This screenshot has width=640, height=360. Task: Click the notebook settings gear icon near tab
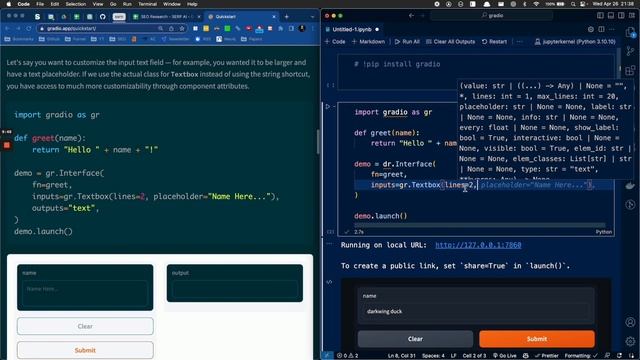(x=591, y=29)
